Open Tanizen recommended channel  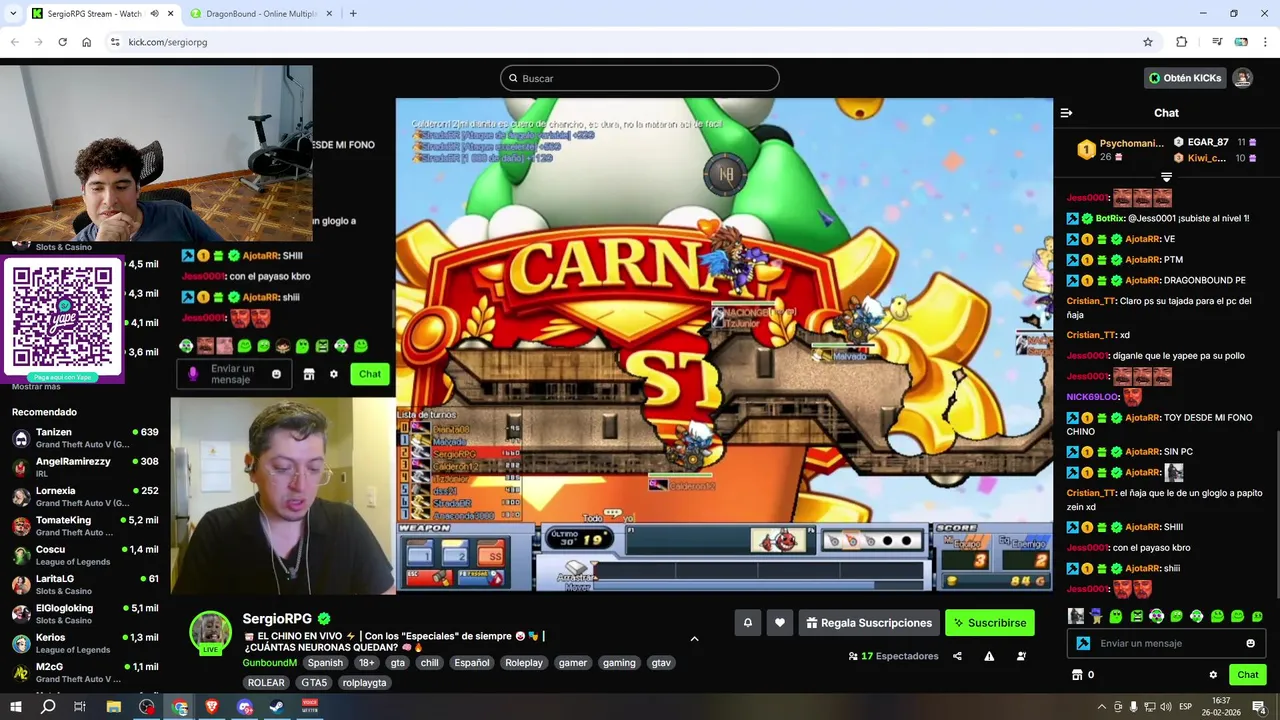click(x=85, y=438)
